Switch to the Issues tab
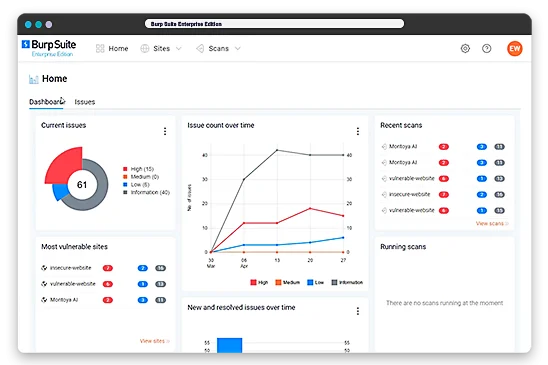 [x=85, y=102]
